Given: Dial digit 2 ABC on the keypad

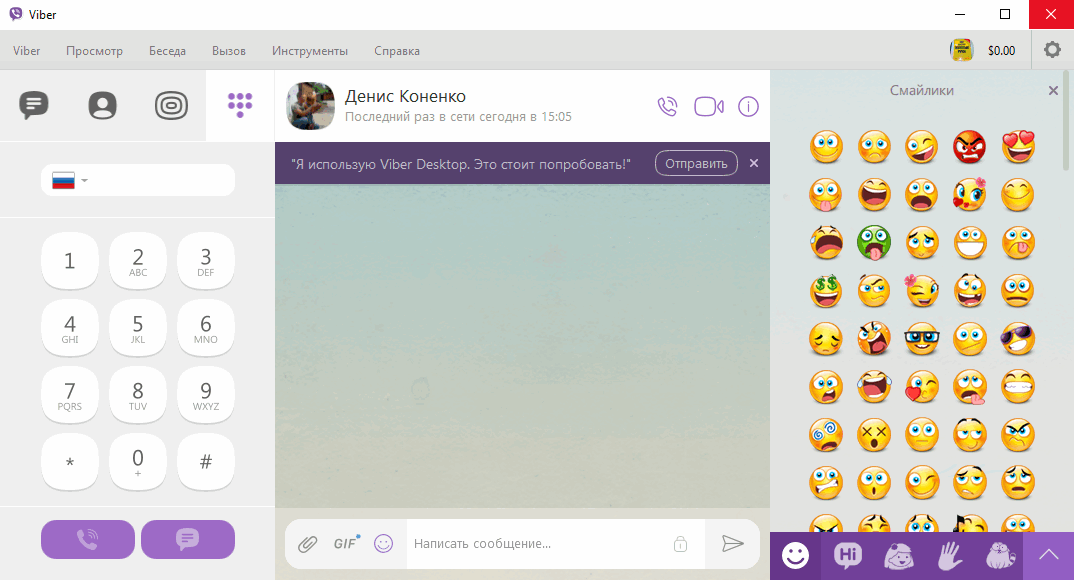Looking at the screenshot, I should point(138,261).
